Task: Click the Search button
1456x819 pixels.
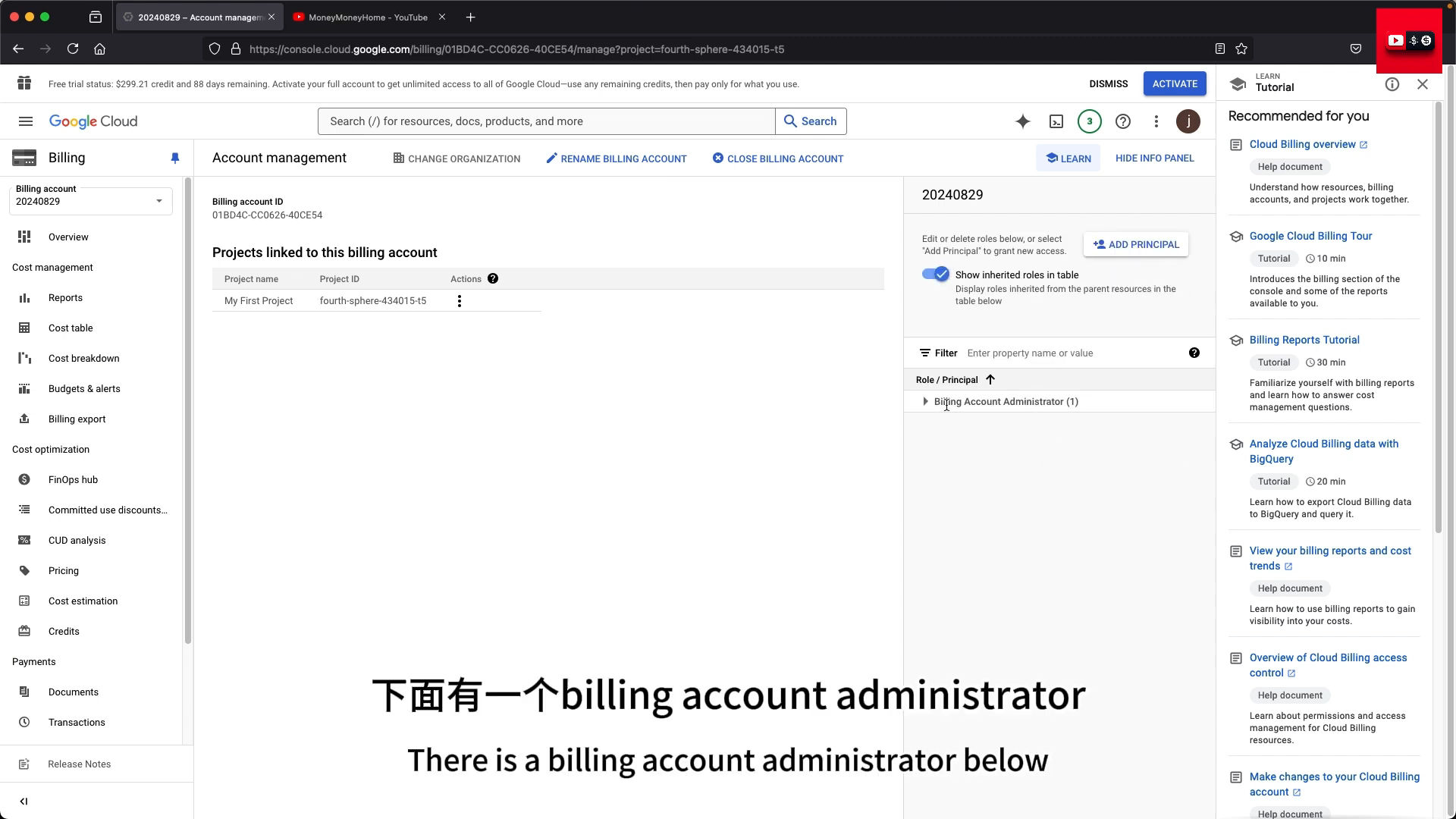Action: (x=811, y=121)
